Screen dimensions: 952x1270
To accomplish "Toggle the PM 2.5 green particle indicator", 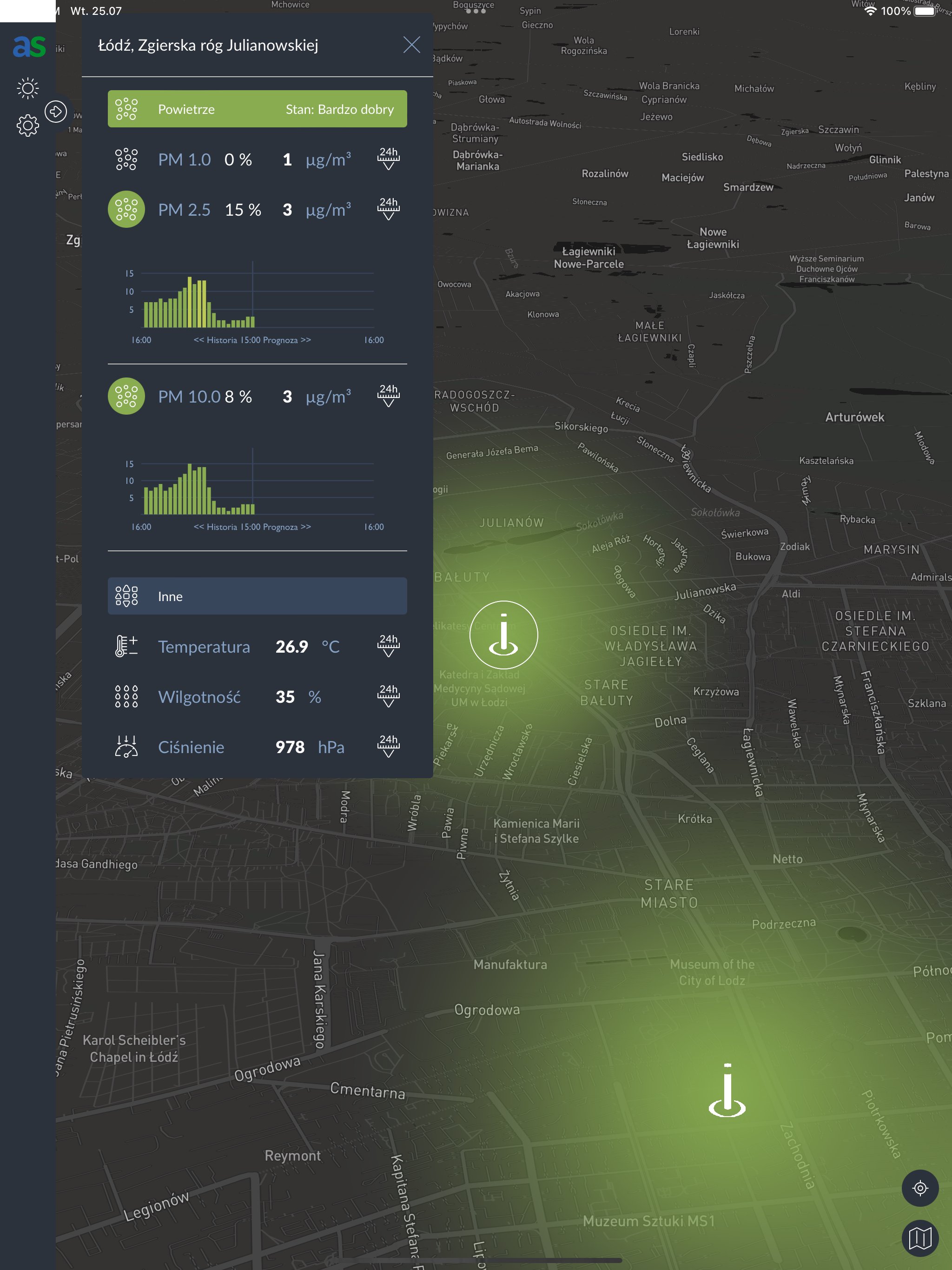I will tap(126, 210).
